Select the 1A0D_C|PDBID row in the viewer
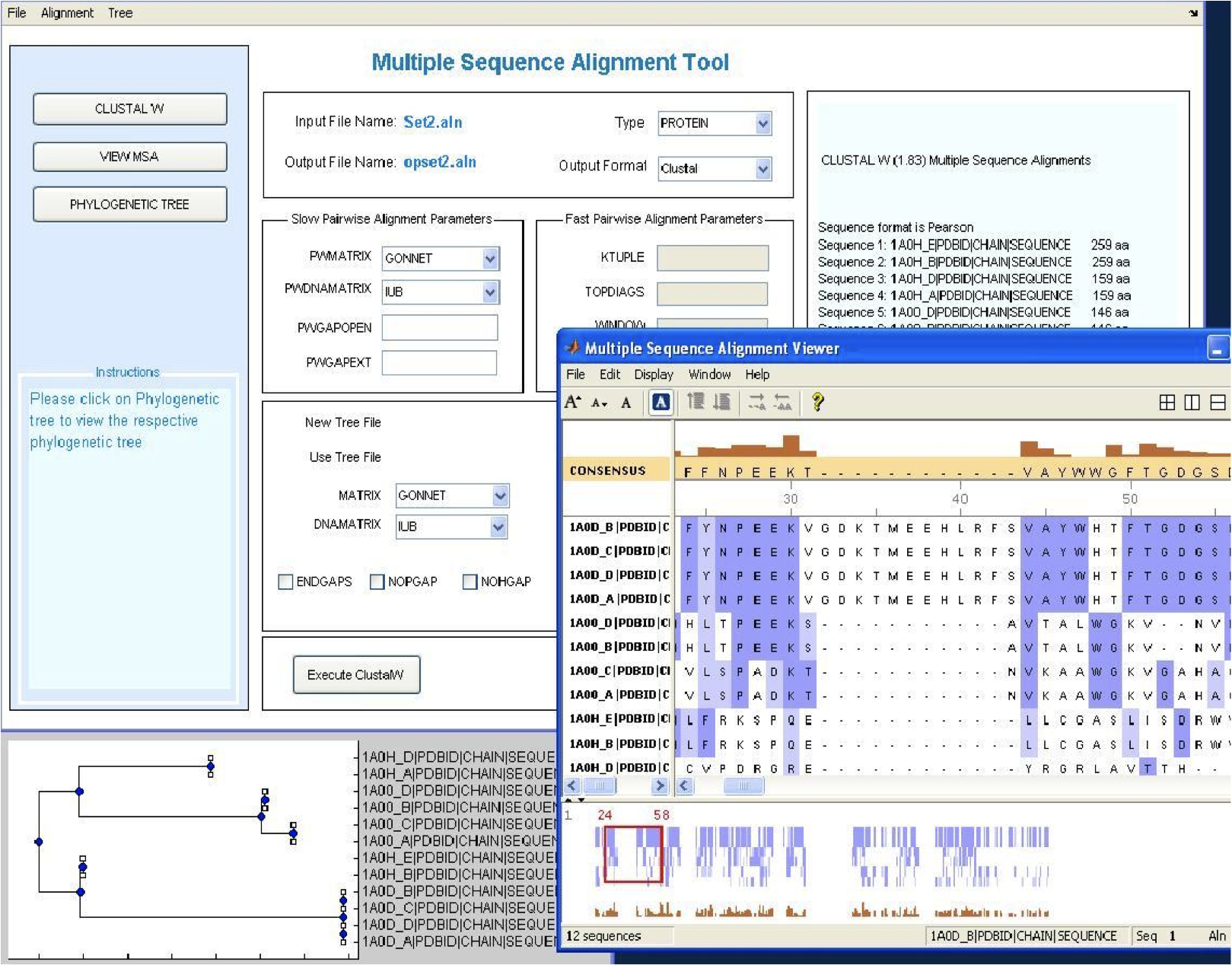The width and height of the screenshot is (1232, 965). (619, 551)
